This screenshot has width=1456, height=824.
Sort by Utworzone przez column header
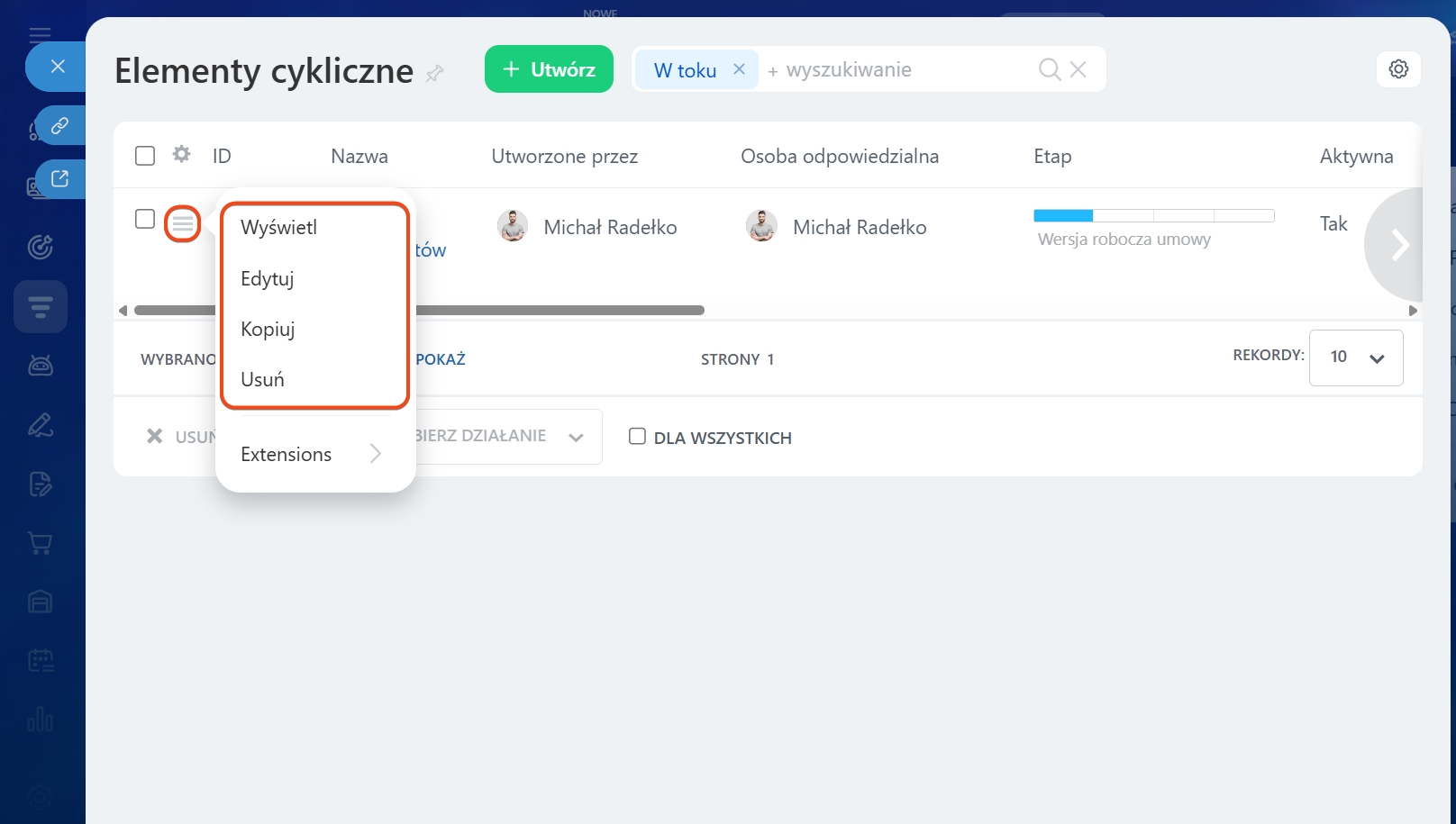564,156
